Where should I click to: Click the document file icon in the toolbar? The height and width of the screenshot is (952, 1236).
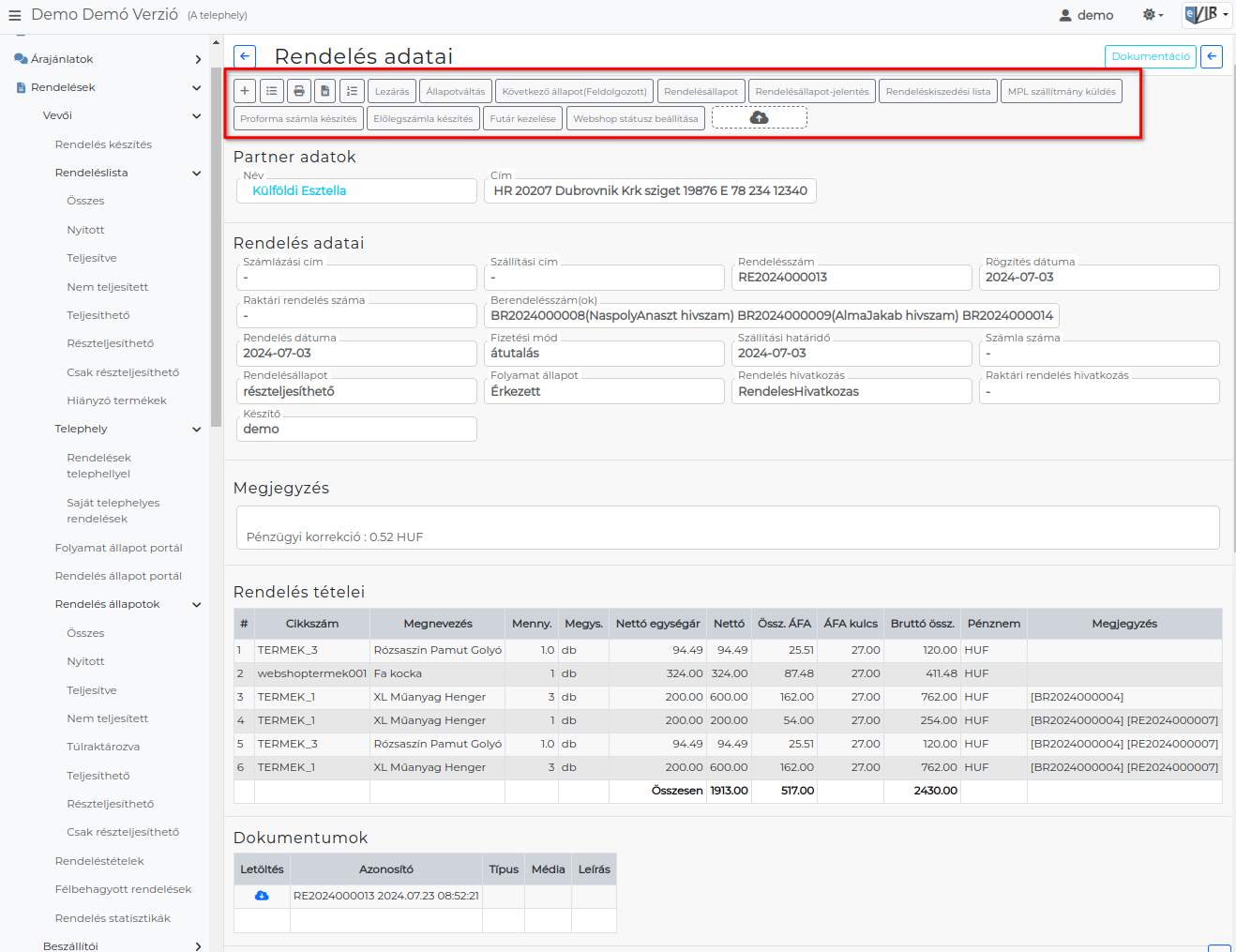coord(324,91)
